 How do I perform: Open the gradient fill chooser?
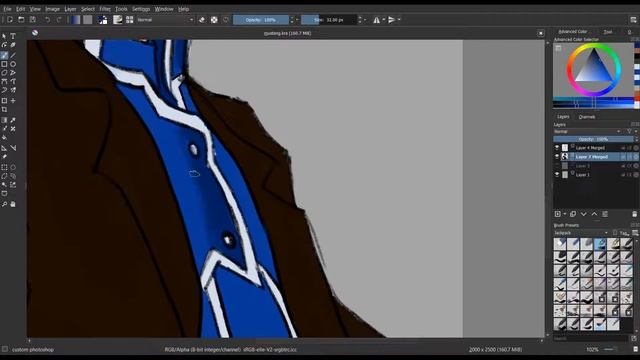[76, 20]
